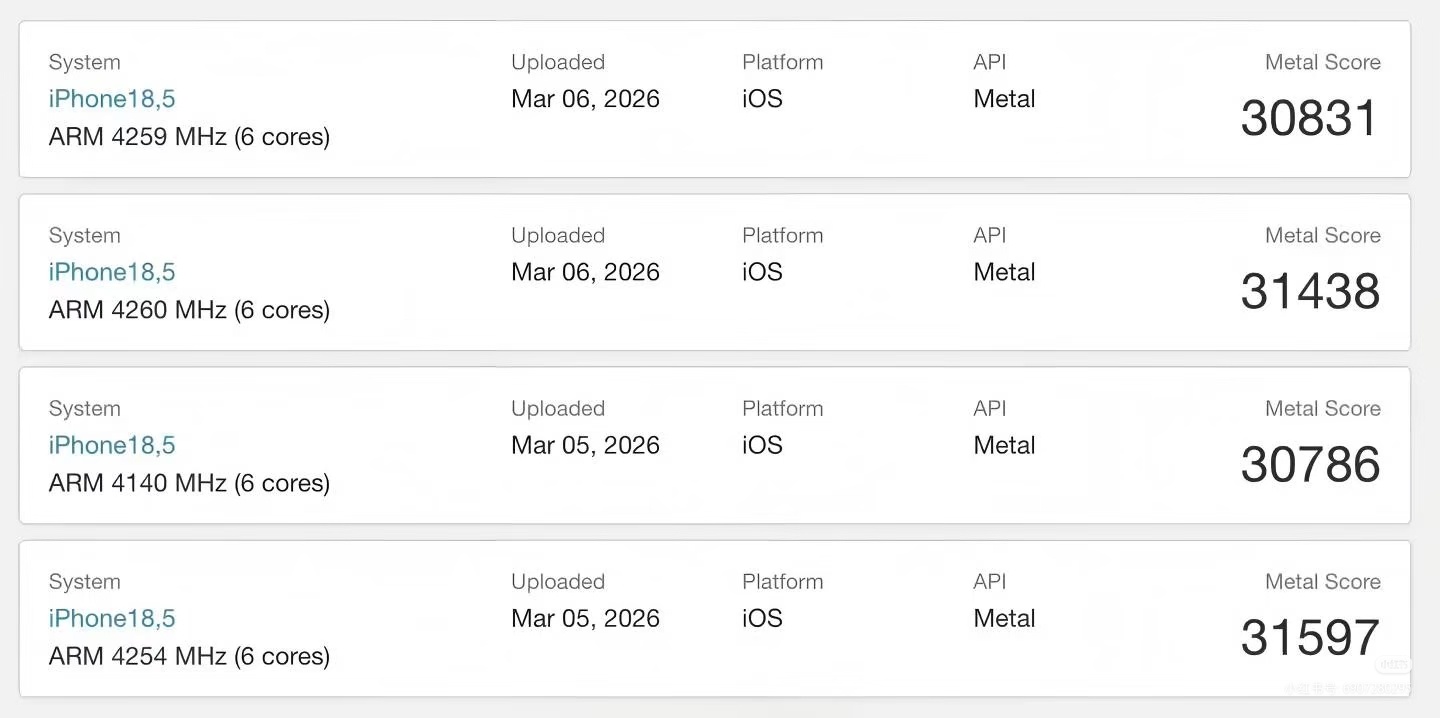The image size is (1440, 718).
Task: Click the upload date in the 31438 result
Action: tap(585, 272)
